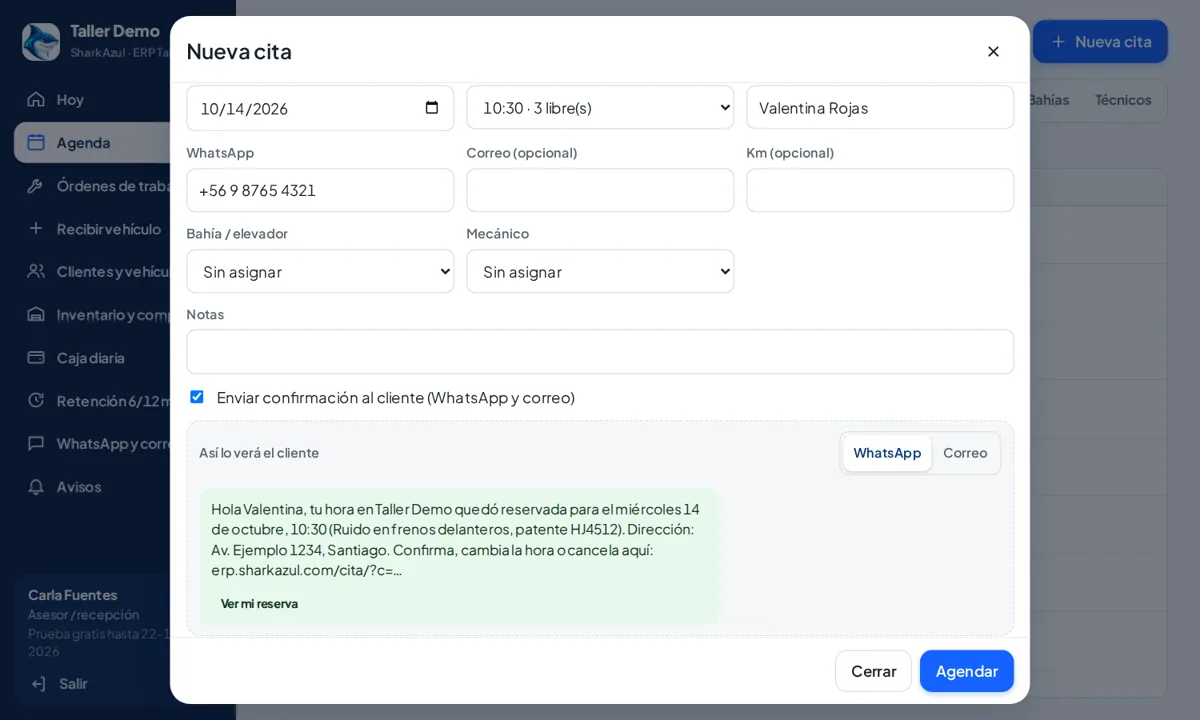Screen dimensions: 1200x720
Task: Switch preview to Correo tab
Action: (x=965, y=453)
